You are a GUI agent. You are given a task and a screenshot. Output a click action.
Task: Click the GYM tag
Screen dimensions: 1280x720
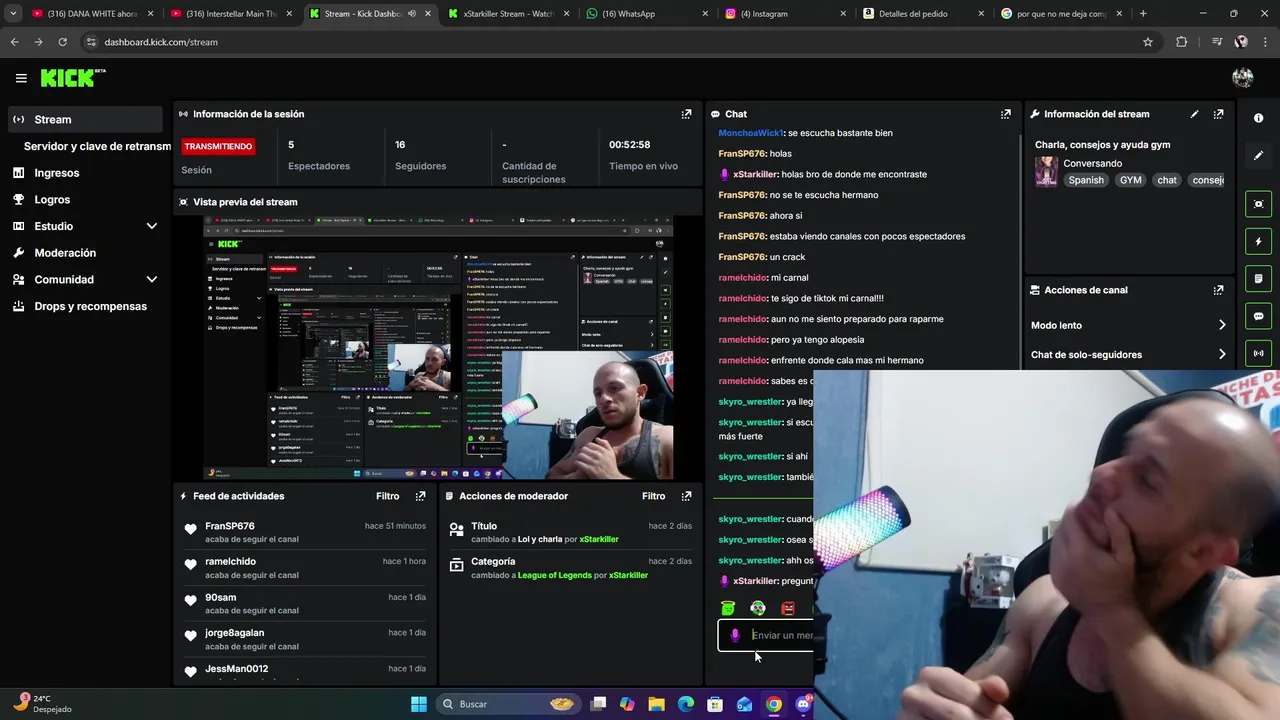1130,180
